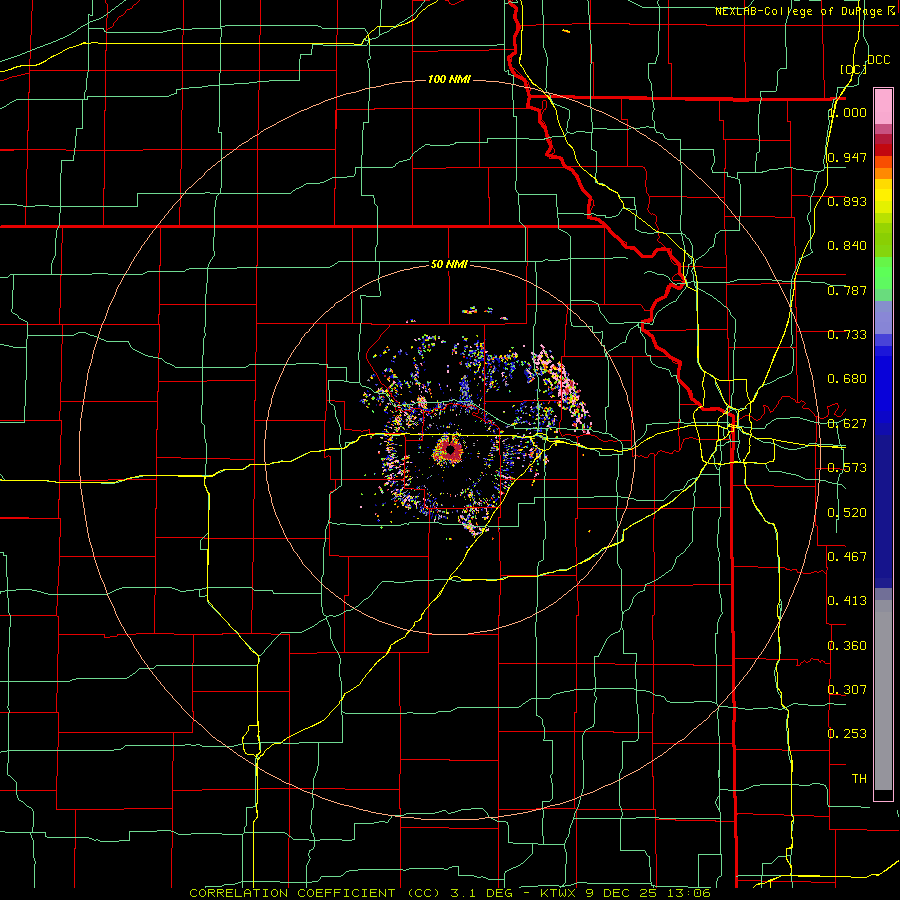The width and height of the screenshot is (900, 900).
Task: Click the 0.840 legend value
Action: click(x=847, y=246)
